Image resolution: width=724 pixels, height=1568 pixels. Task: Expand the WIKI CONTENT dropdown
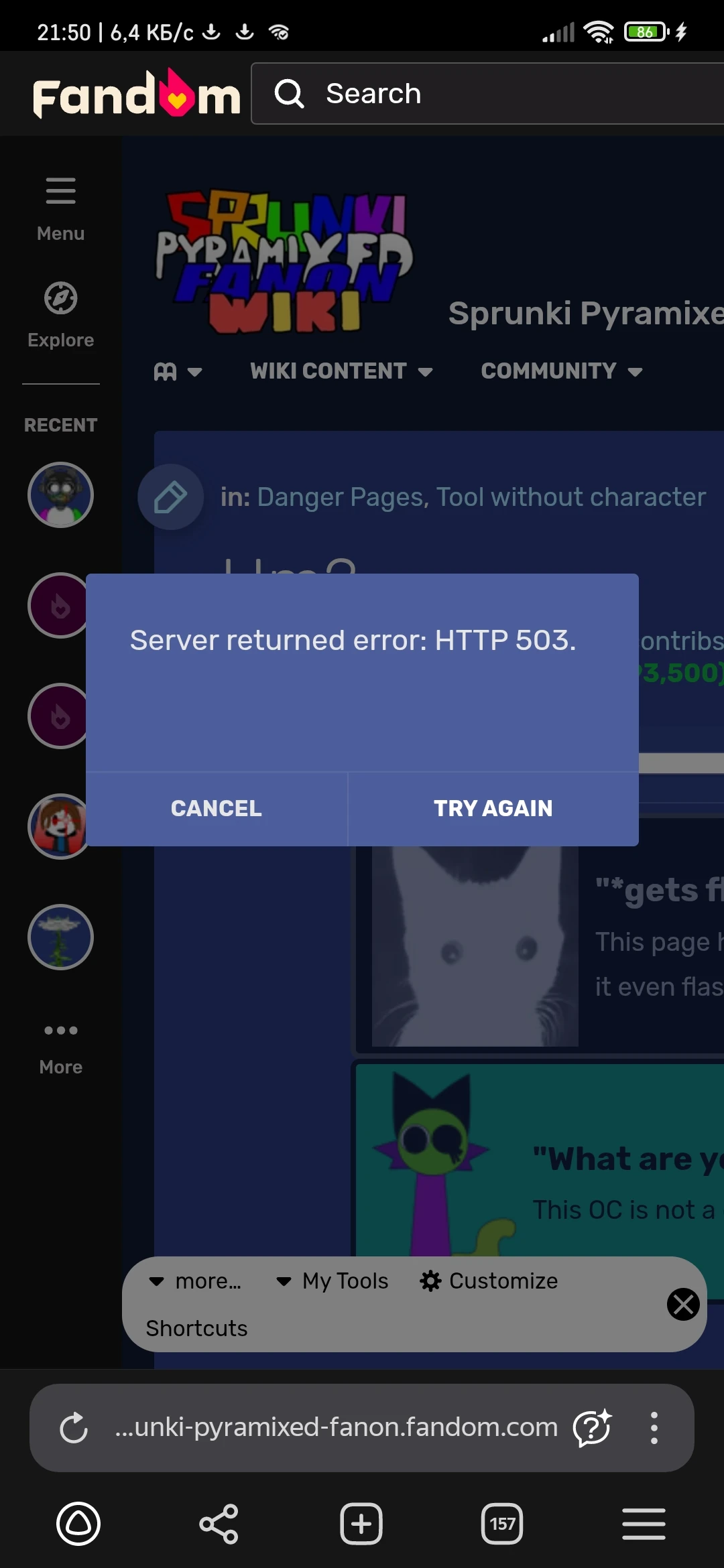[341, 371]
